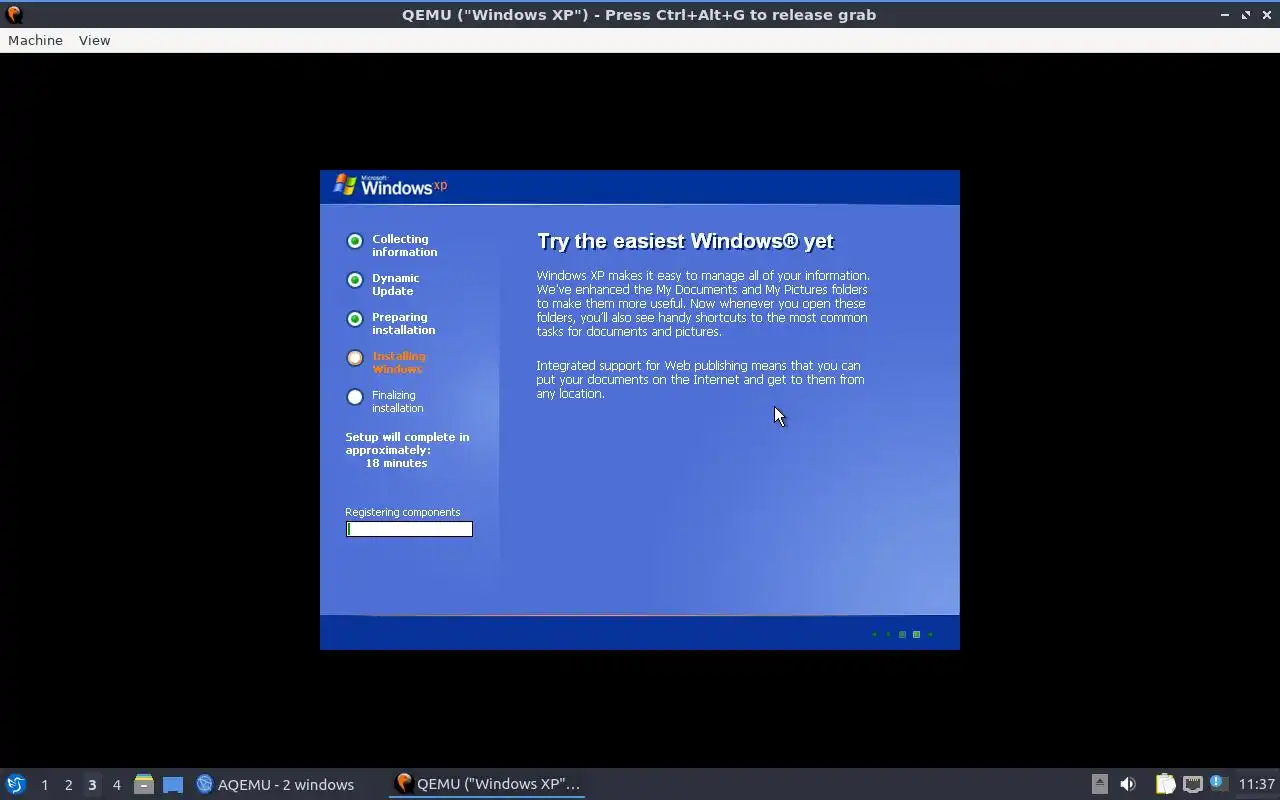Open the file manager taskbar icon
Screen dimensions: 1280x800
144,784
